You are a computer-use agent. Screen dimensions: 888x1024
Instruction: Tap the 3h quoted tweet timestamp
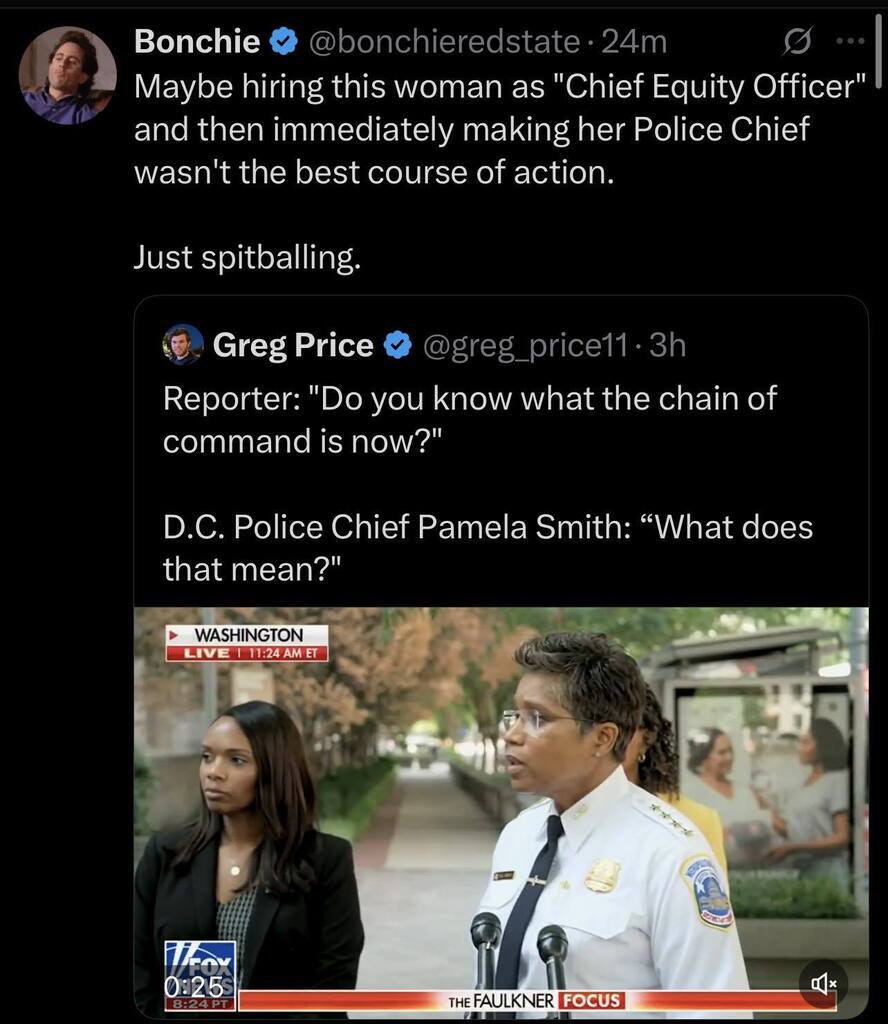click(x=667, y=346)
